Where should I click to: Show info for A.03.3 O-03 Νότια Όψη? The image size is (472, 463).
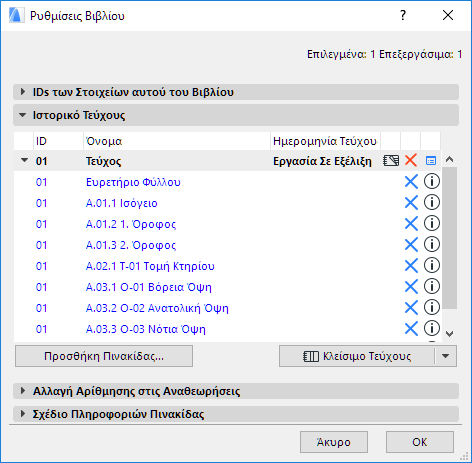point(432,329)
